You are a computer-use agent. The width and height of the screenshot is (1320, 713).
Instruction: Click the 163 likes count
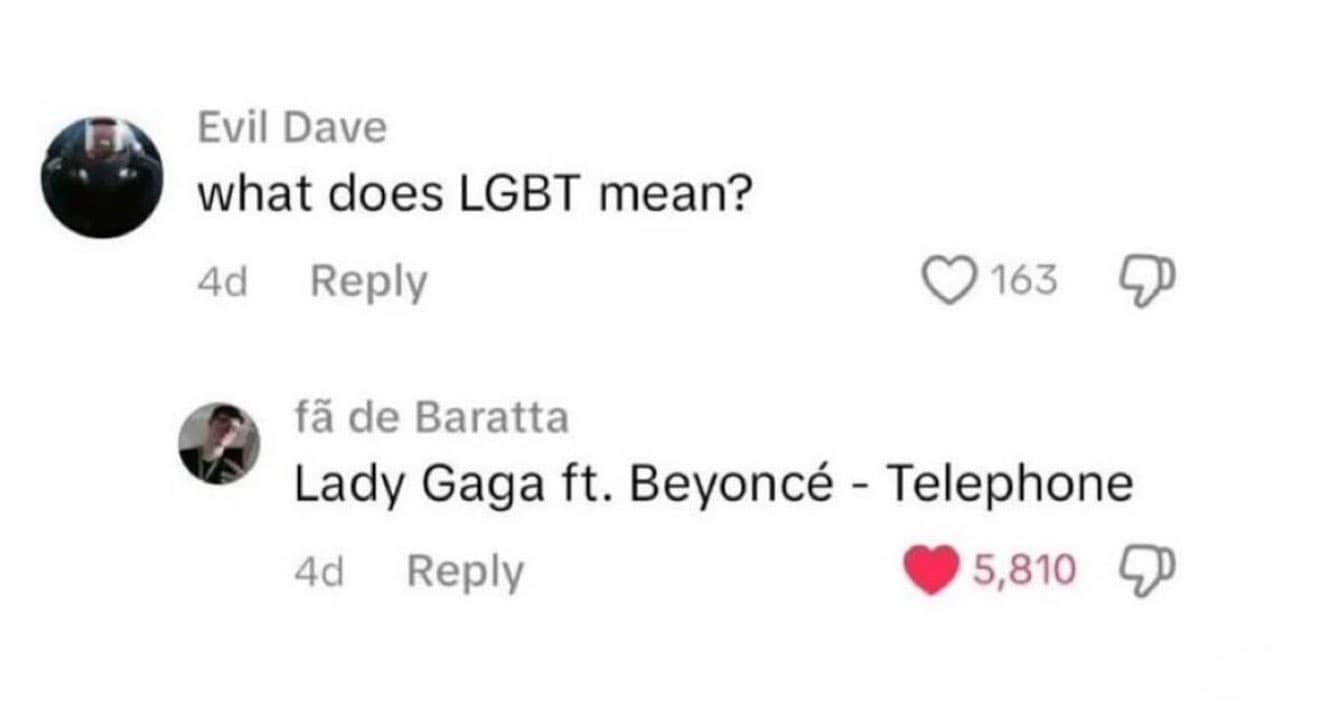tap(1023, 281)
